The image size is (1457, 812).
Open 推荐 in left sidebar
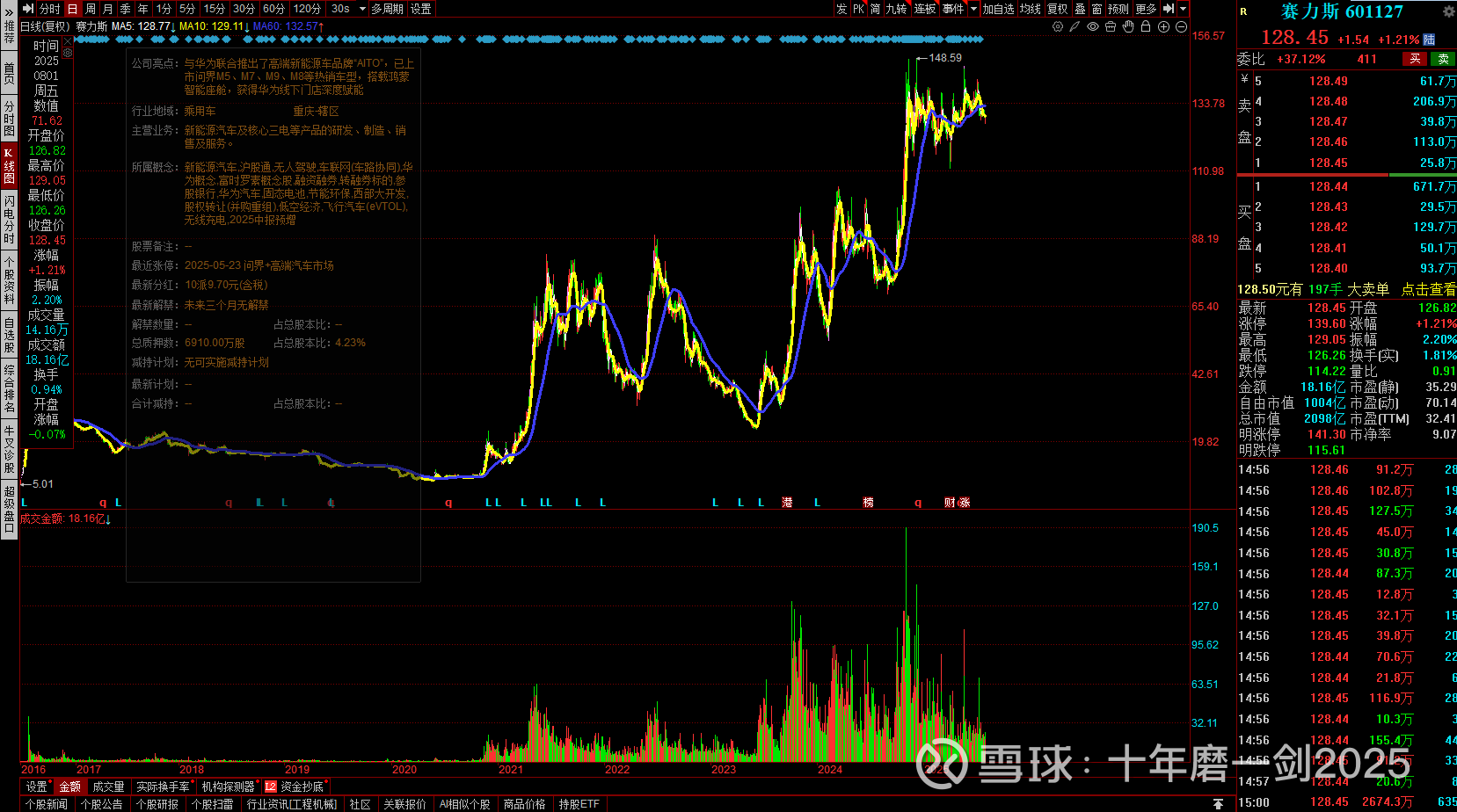coord(9,33)
